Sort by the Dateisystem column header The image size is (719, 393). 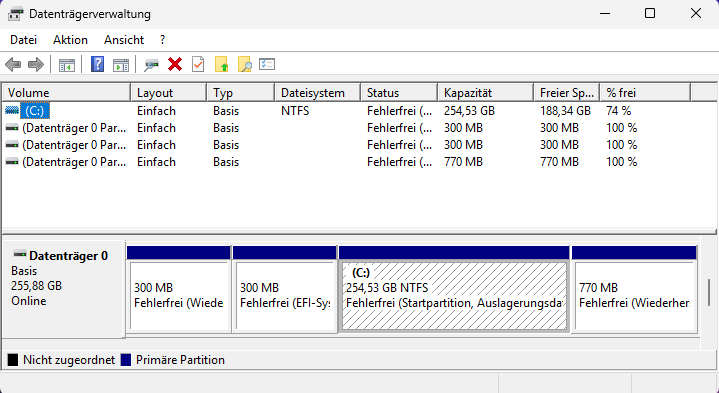(x=317, y=93)
